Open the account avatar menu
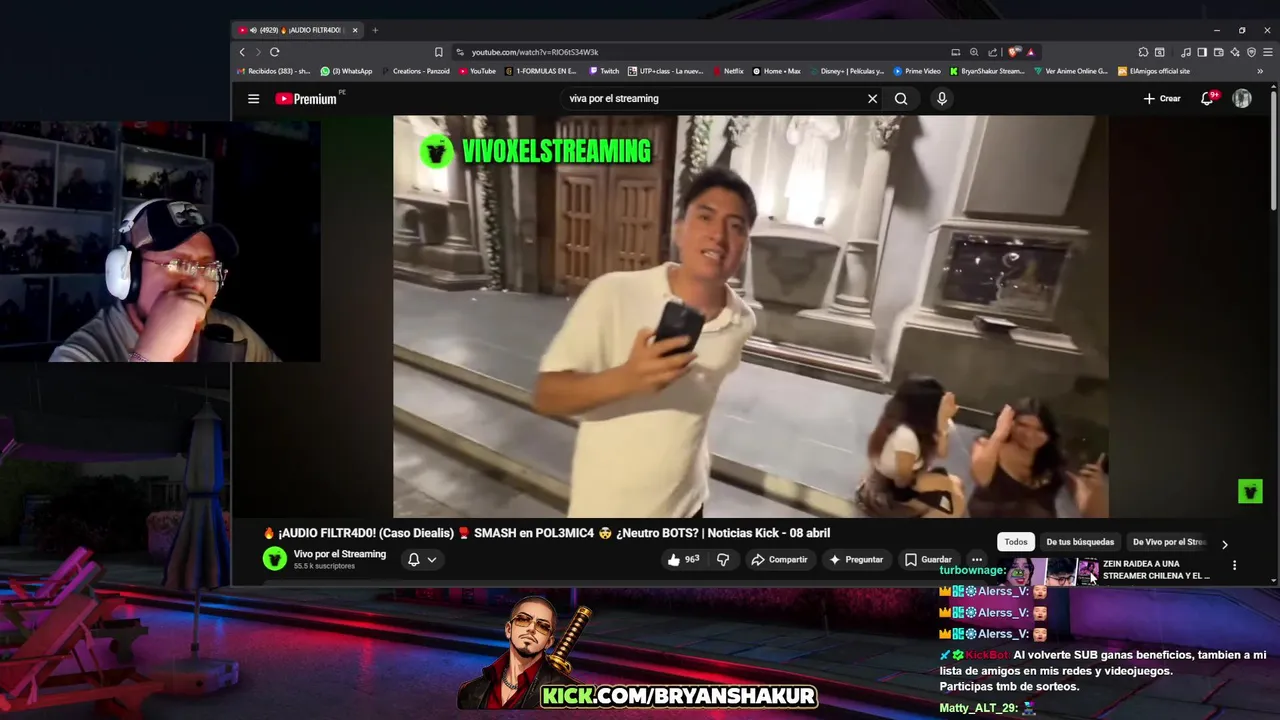1280x720 pixels. pos(1242,99)
